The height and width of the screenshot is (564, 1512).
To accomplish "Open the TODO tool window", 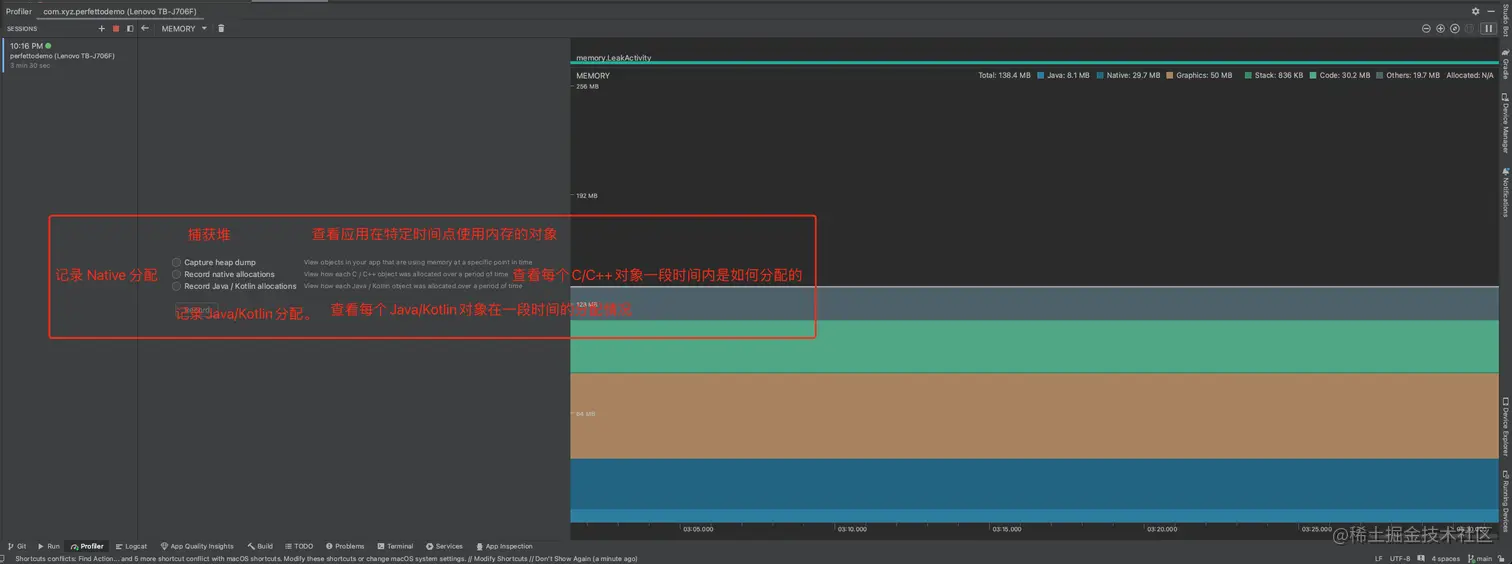I will [299, 546].
